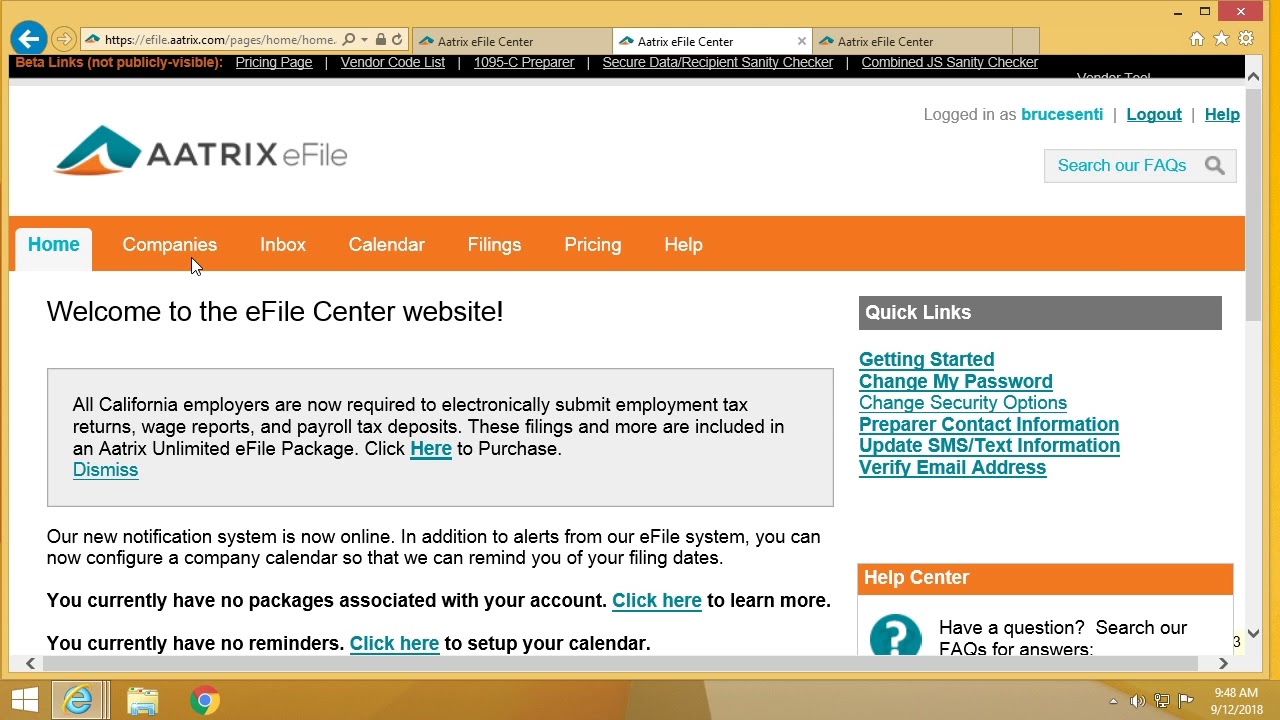The image size is (1280, 720).
Task: Open the Change My Password link
Action: [x=956, y=382]
